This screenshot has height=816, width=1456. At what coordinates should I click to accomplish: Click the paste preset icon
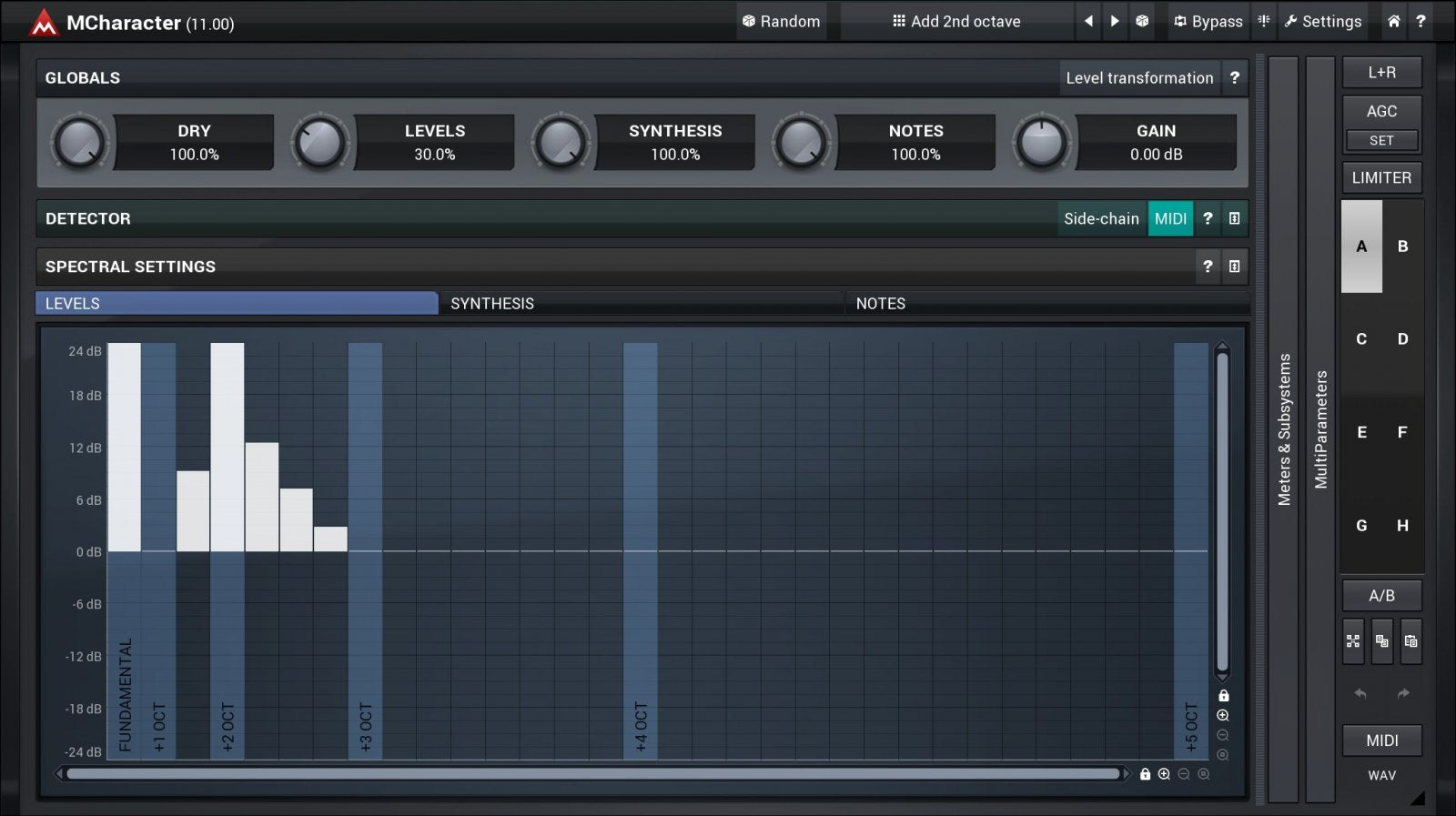(x=1410, y=641)
